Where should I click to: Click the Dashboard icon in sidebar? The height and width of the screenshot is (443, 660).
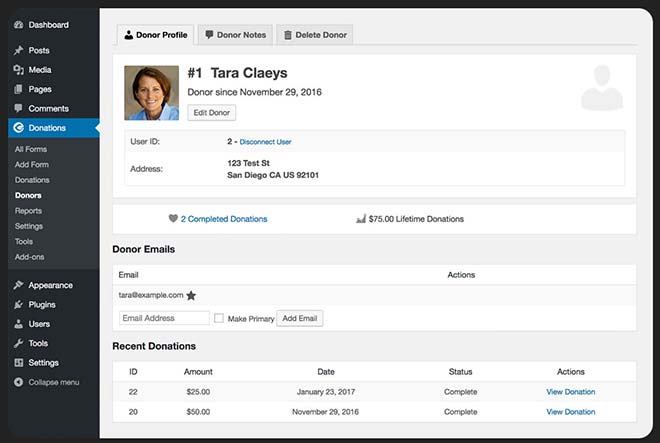tap(19, 24)
